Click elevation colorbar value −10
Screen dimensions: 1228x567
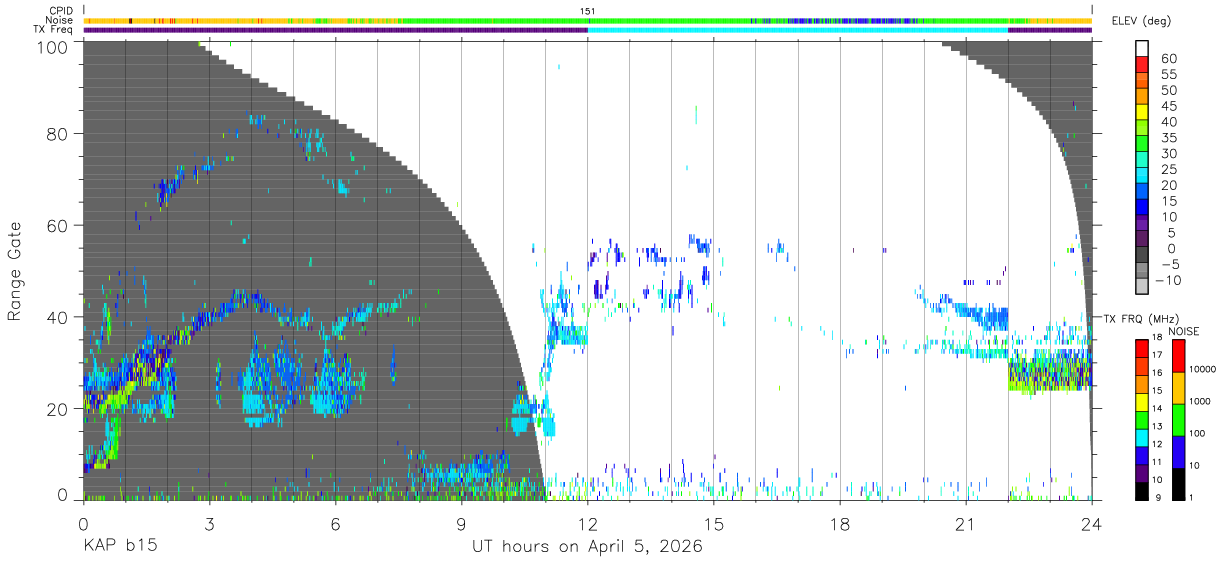pos(1169,281)
